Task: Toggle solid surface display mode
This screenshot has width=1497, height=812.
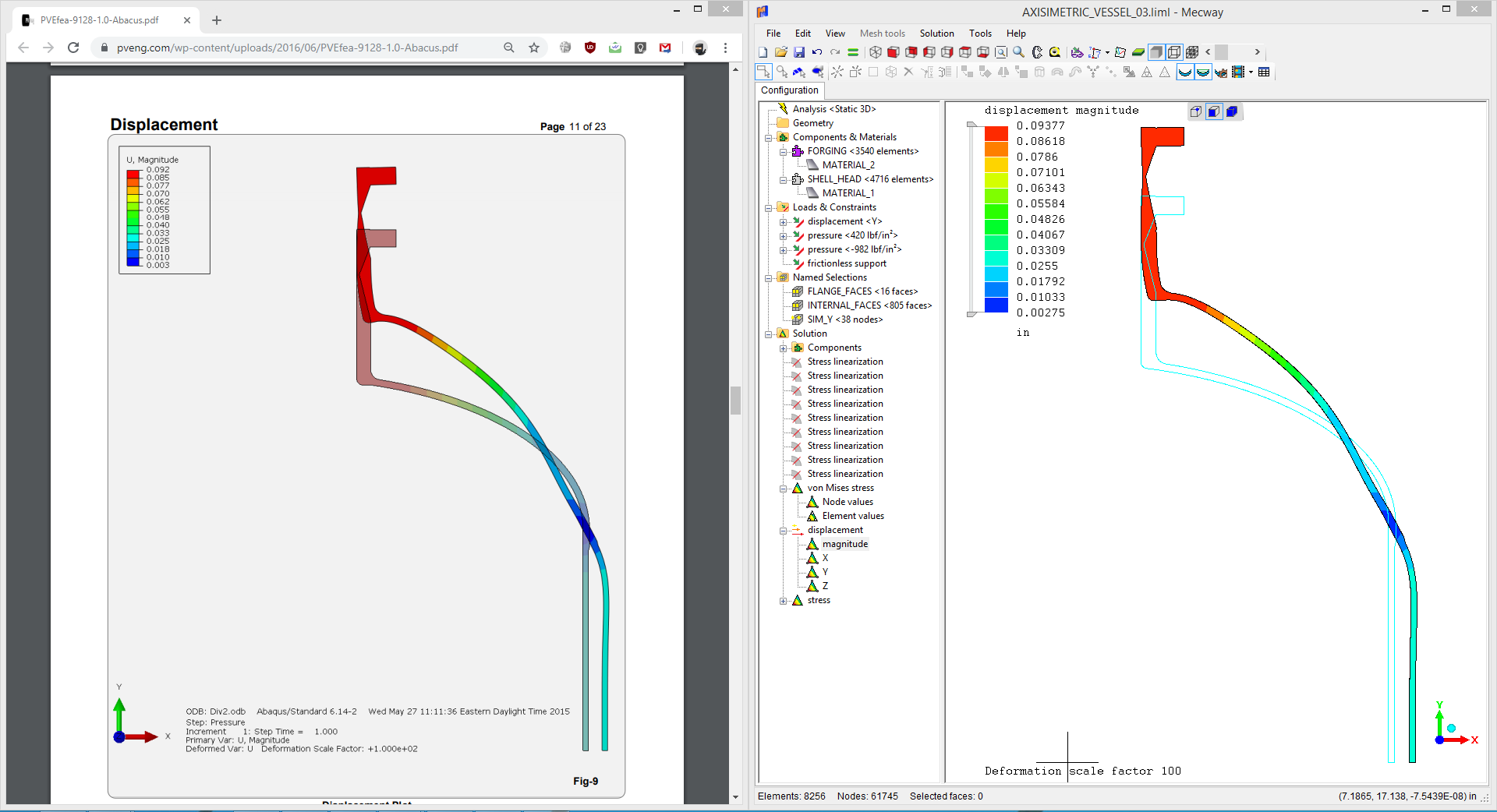Action: (x=1156, y=52)
